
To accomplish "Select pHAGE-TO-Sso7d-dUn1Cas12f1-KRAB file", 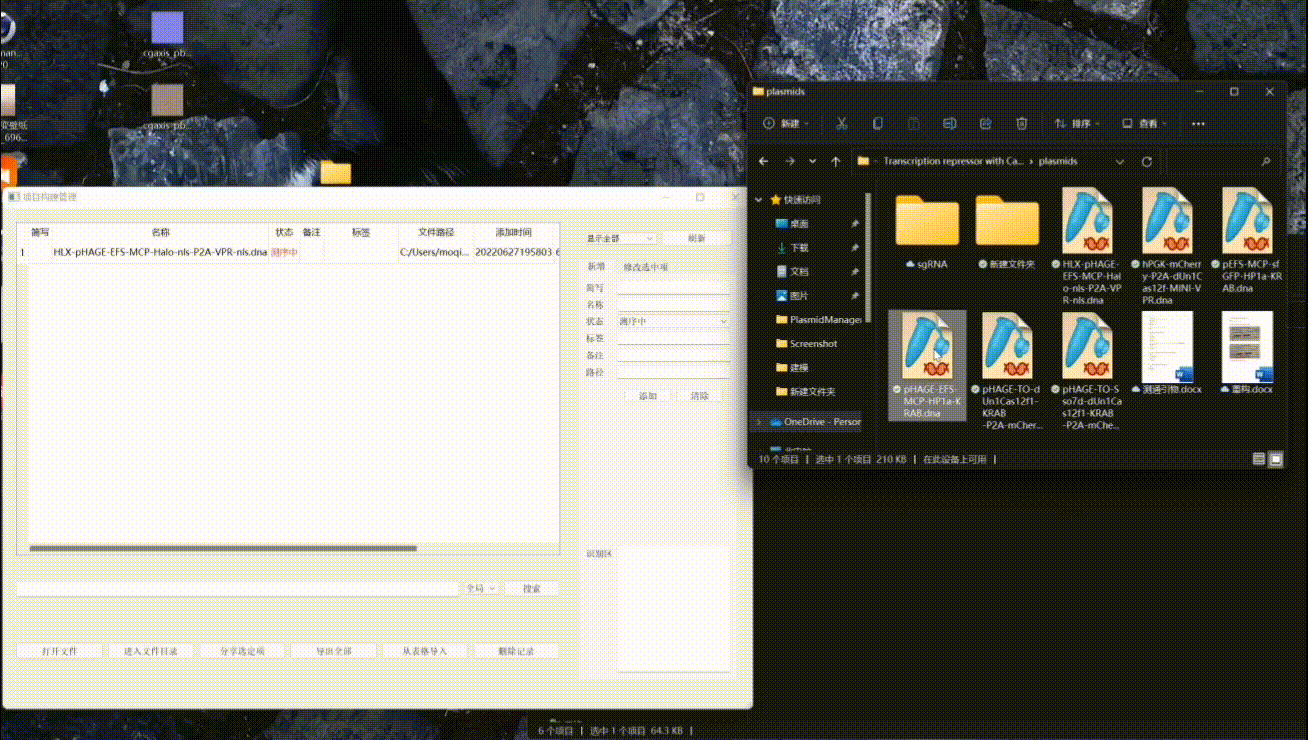I will tap(1088, 370).
